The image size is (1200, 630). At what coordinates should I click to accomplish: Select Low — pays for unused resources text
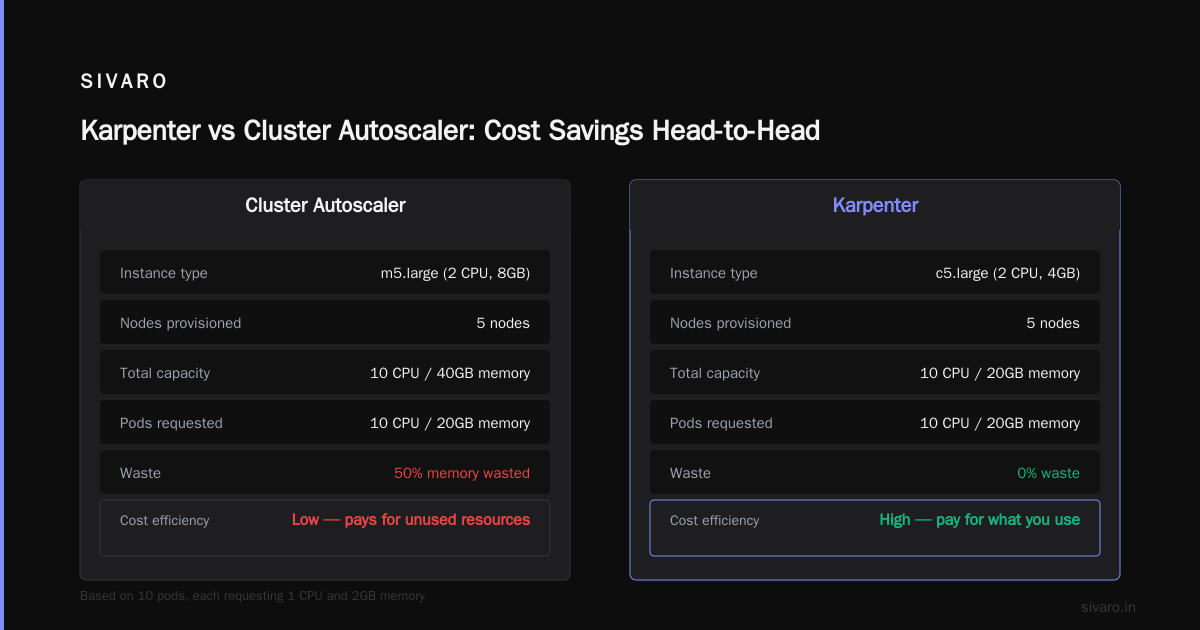(411, 520)
